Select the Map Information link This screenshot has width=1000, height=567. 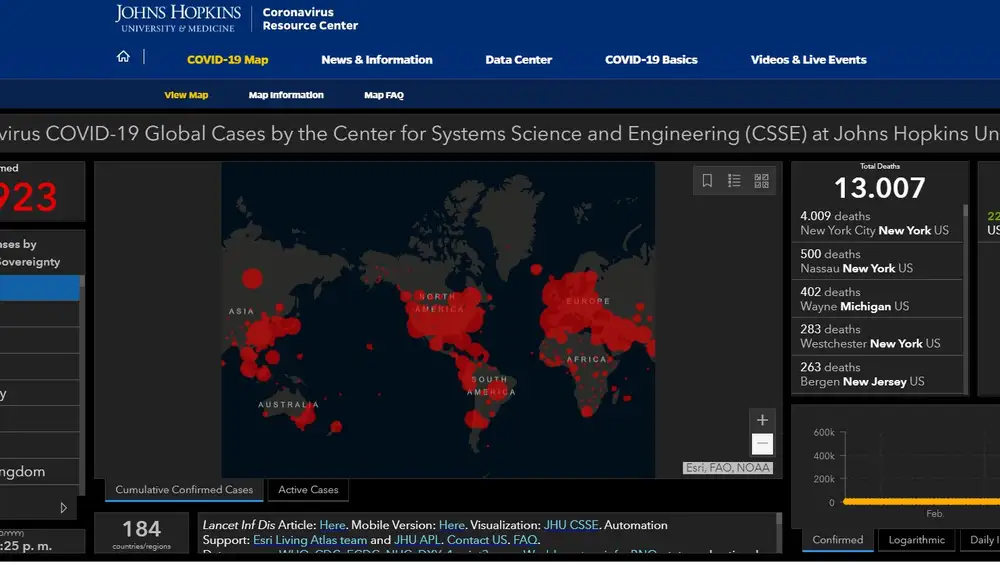coord(286,94)
